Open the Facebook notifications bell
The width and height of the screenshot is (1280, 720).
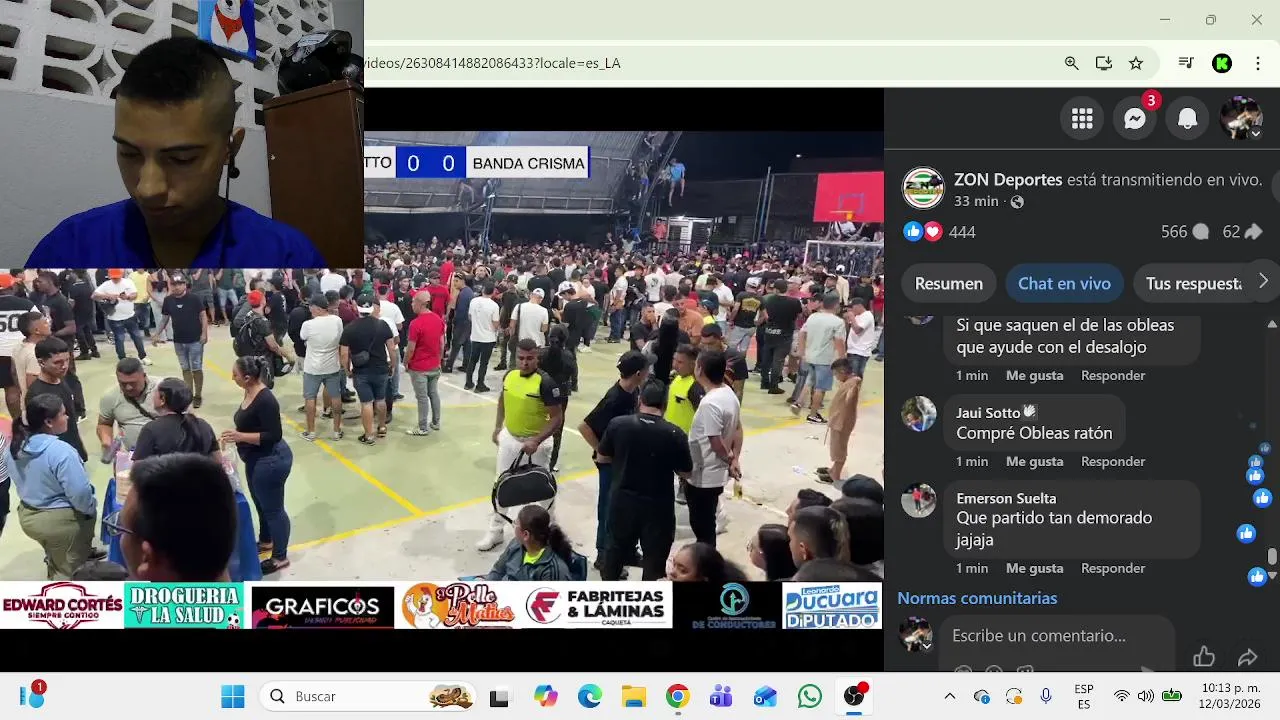pos(1187,120)
